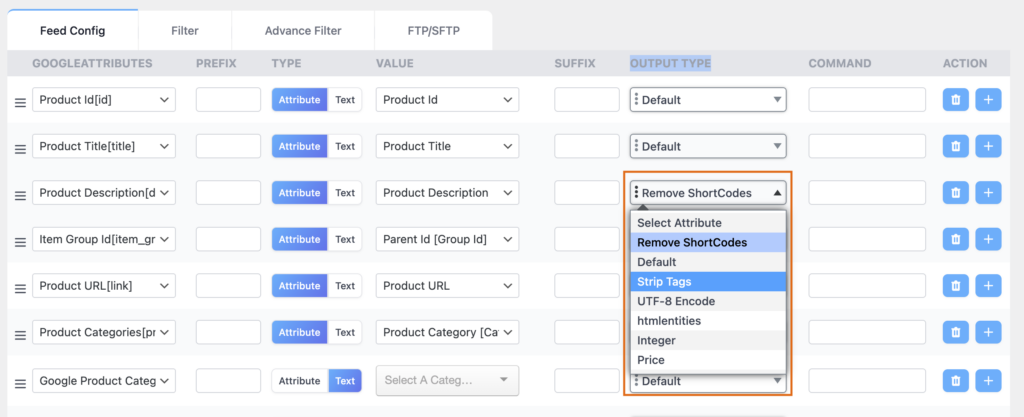
Task: Open Product Id[id] Google attribute dropdown
Action: pyautogui.click(x=103, y=100)
